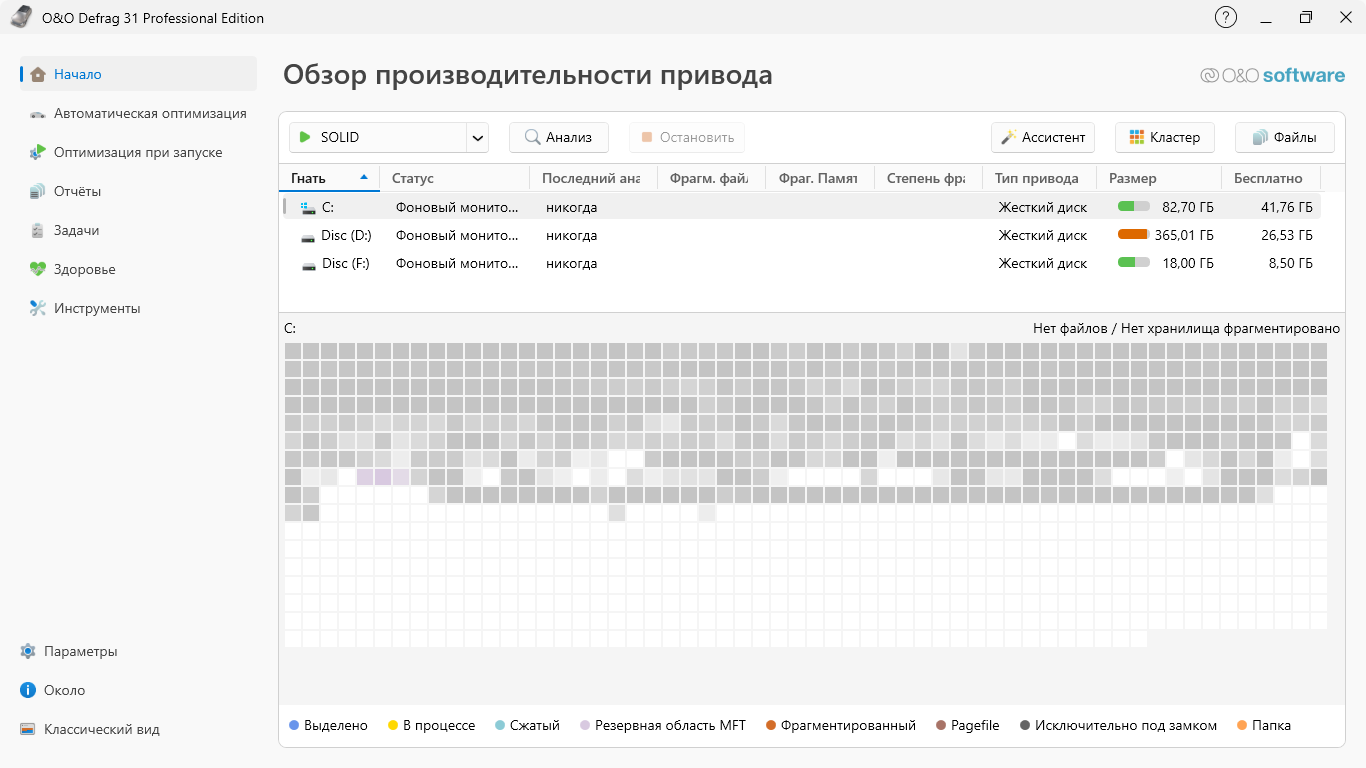Viewport: 1366px width, 768px height.
Task: Switch to Классический вид
Action: click(x=89, y=729)
